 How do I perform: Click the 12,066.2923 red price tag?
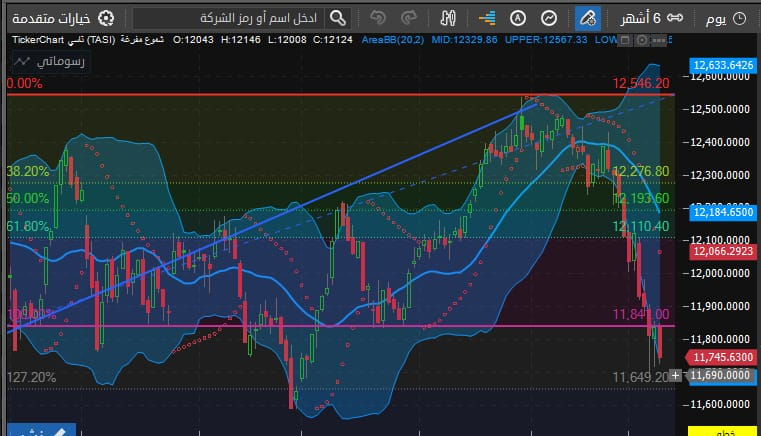723,251
